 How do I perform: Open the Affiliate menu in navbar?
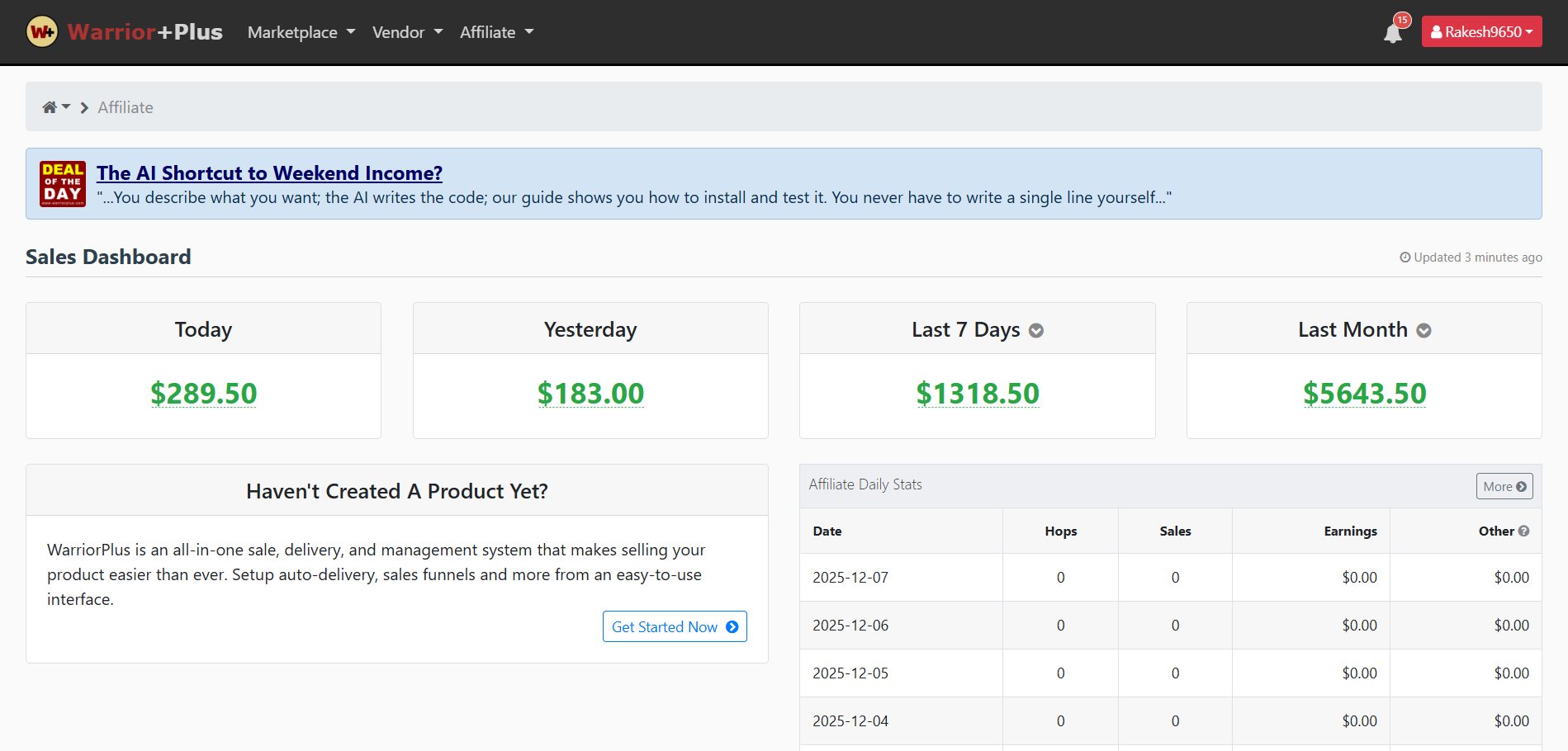496,32
